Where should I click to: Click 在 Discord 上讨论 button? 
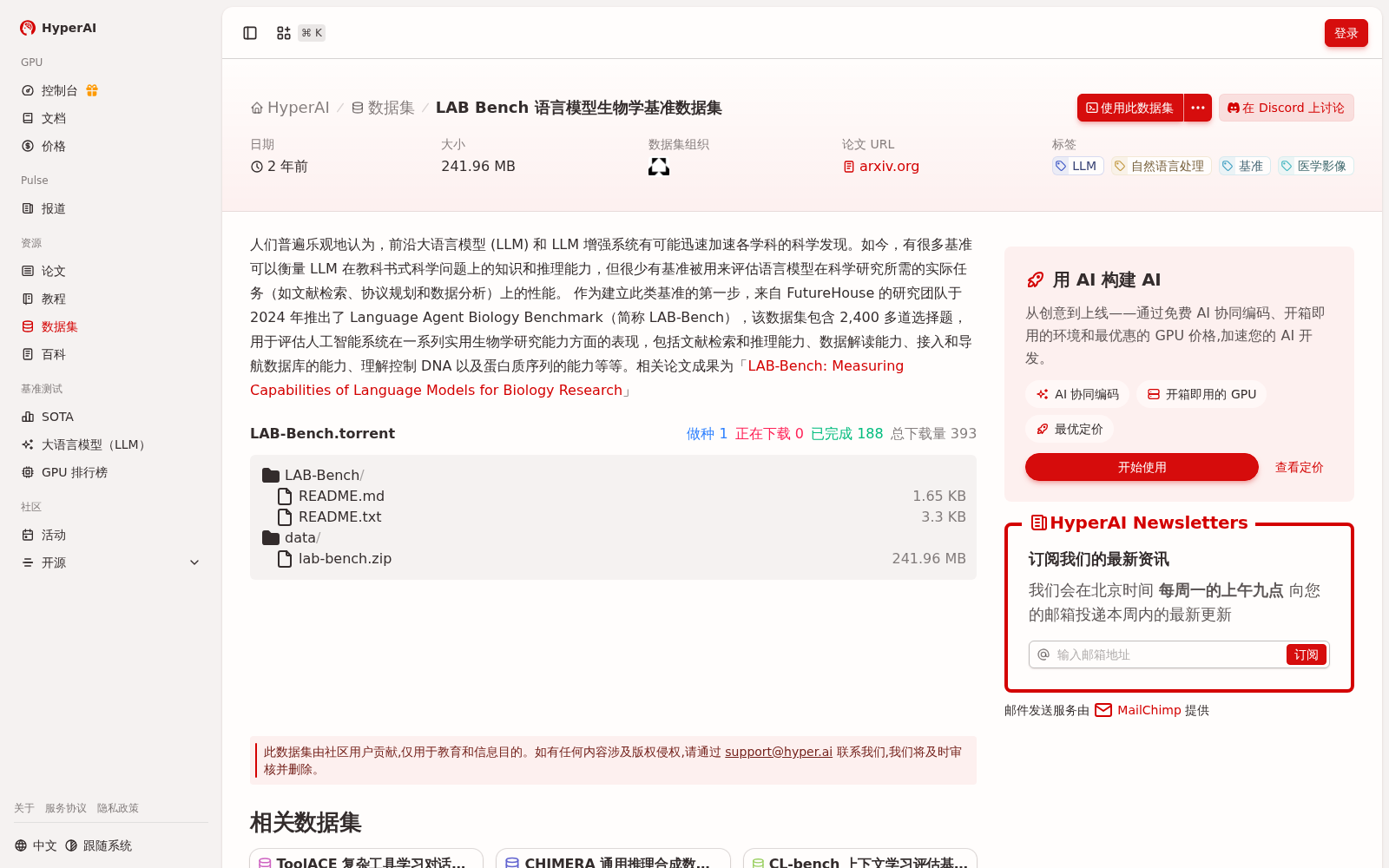[1287, 108]
